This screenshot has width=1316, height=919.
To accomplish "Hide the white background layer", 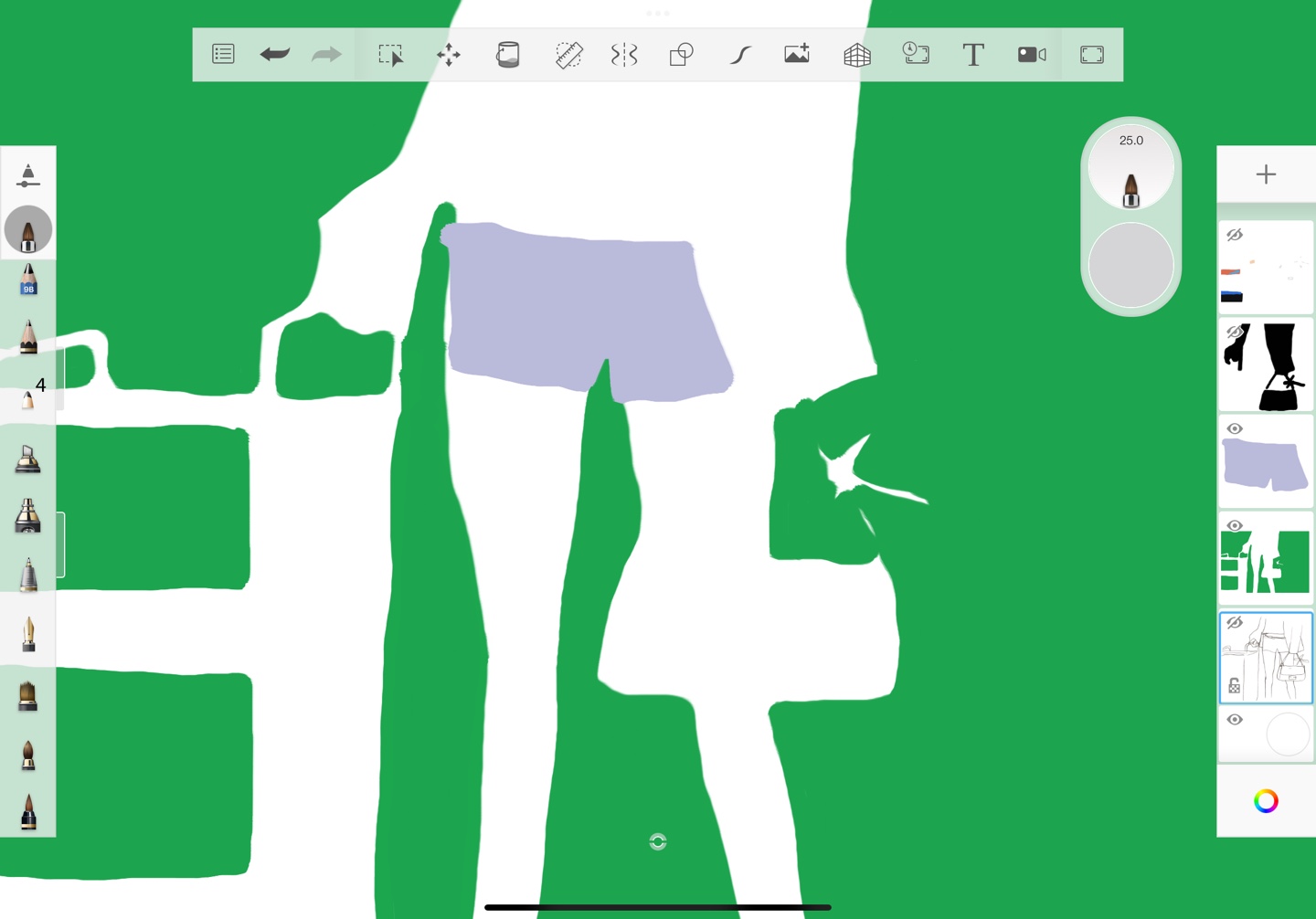I will pyautogui.click(x=1235, y=720).
